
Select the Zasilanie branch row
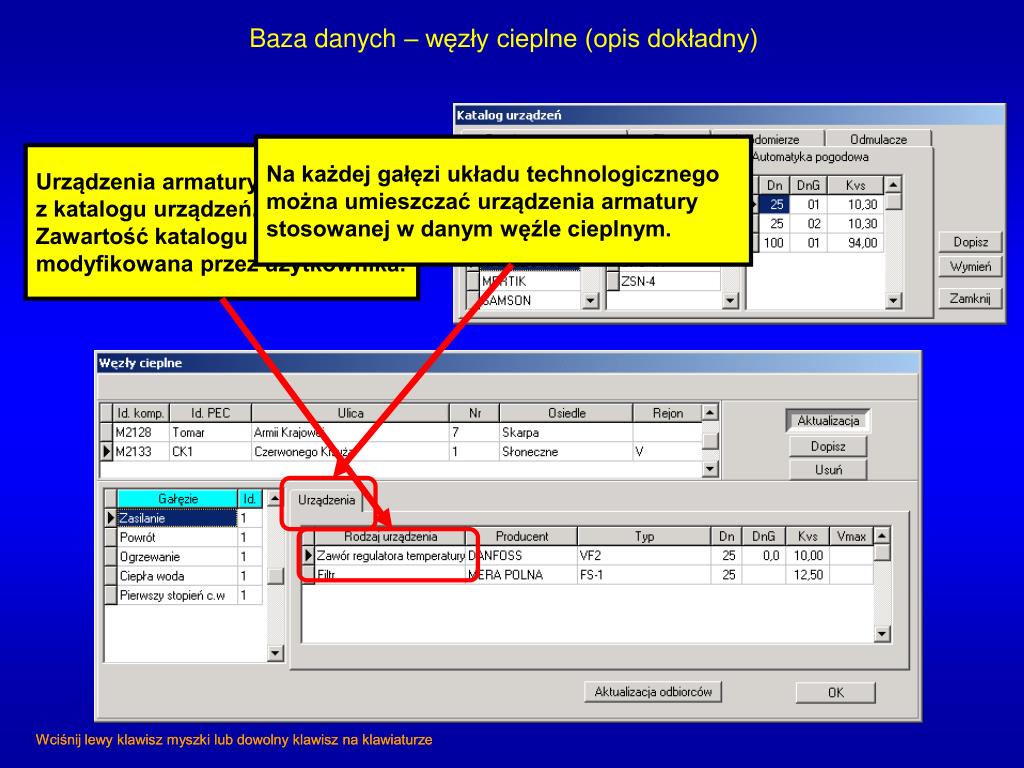point(177,518)
